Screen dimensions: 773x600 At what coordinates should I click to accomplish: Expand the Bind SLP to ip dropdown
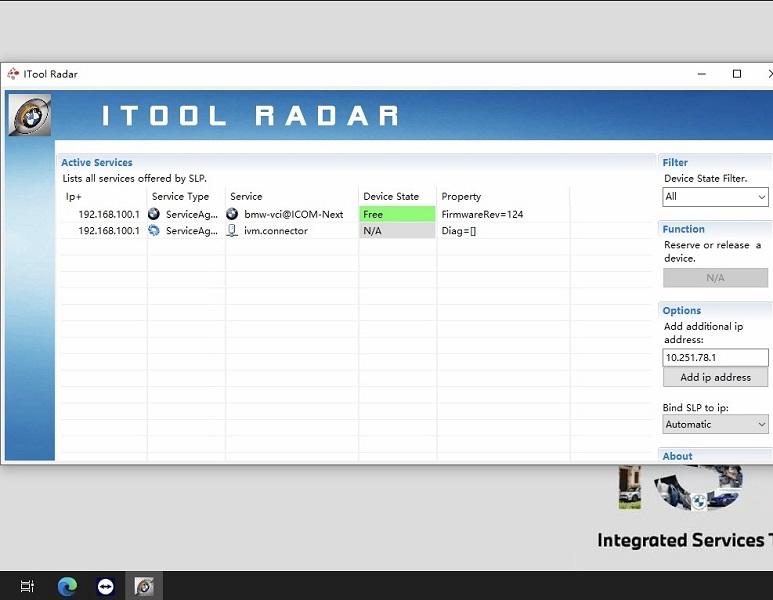coord(715,424)
